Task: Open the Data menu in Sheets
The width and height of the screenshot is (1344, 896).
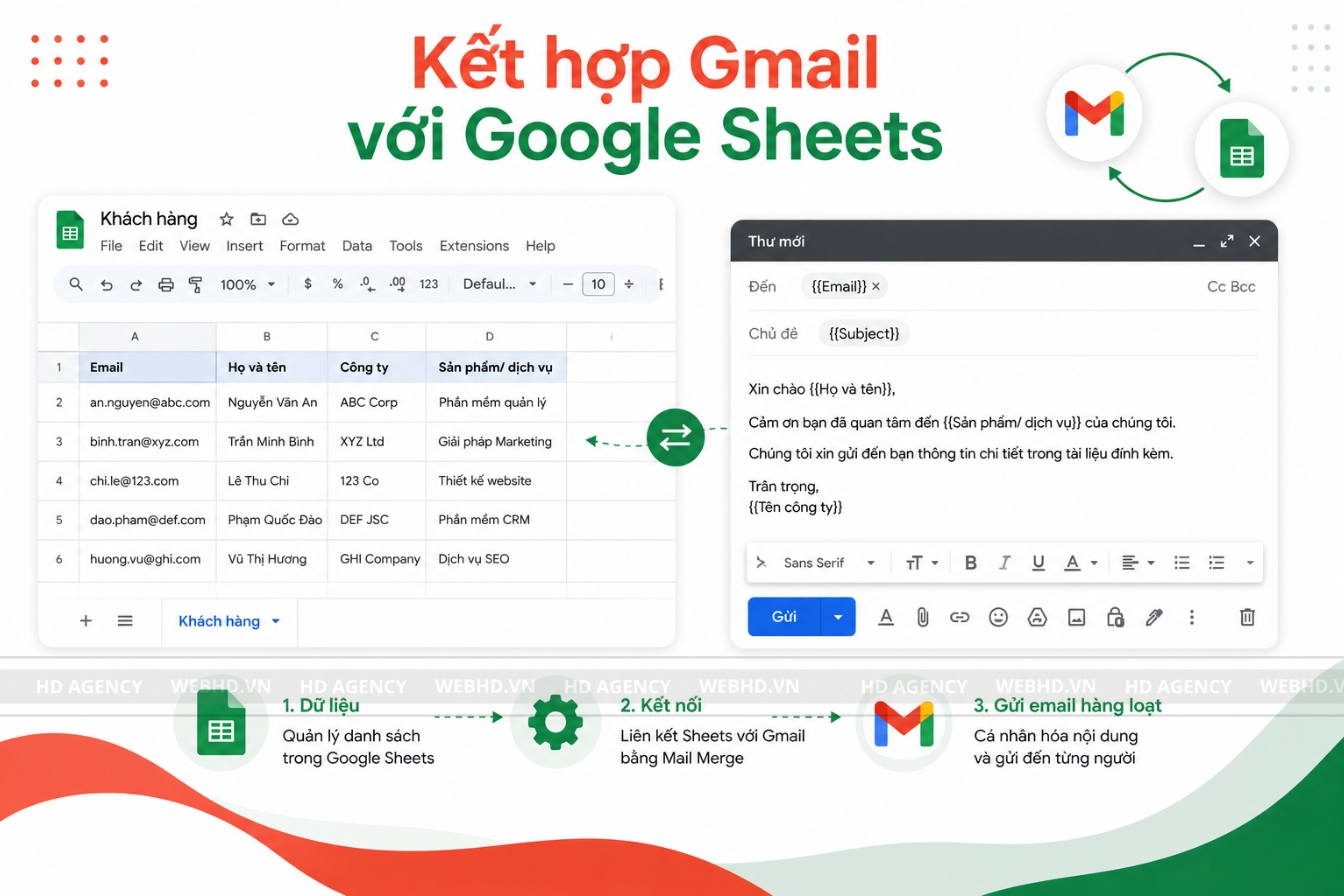Action: (x=357, y=246)
